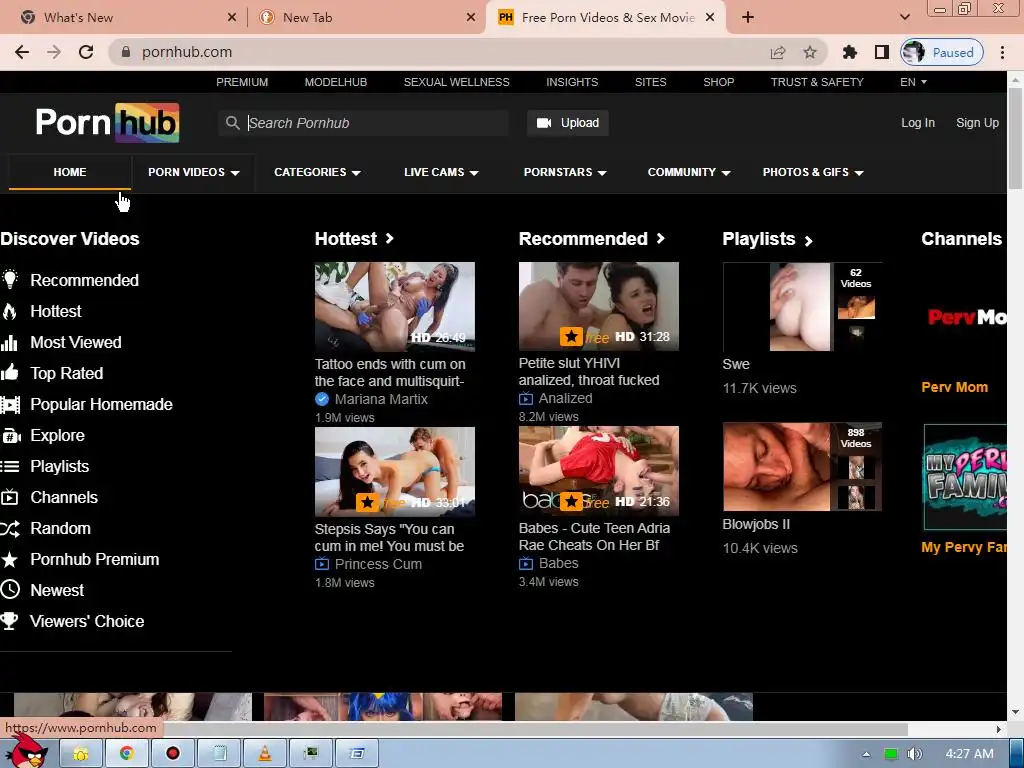Click the clock icon beside Newest
This screenshot has width=1024, height=768.
pos(10,590)
